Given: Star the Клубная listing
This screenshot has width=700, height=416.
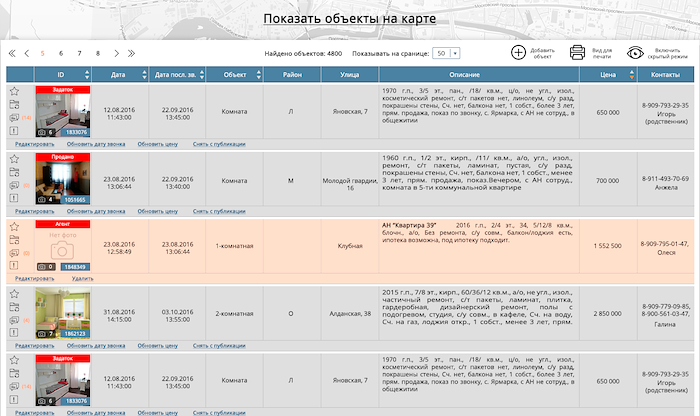Looking at the screenshot, I should [x=14, y=226].
